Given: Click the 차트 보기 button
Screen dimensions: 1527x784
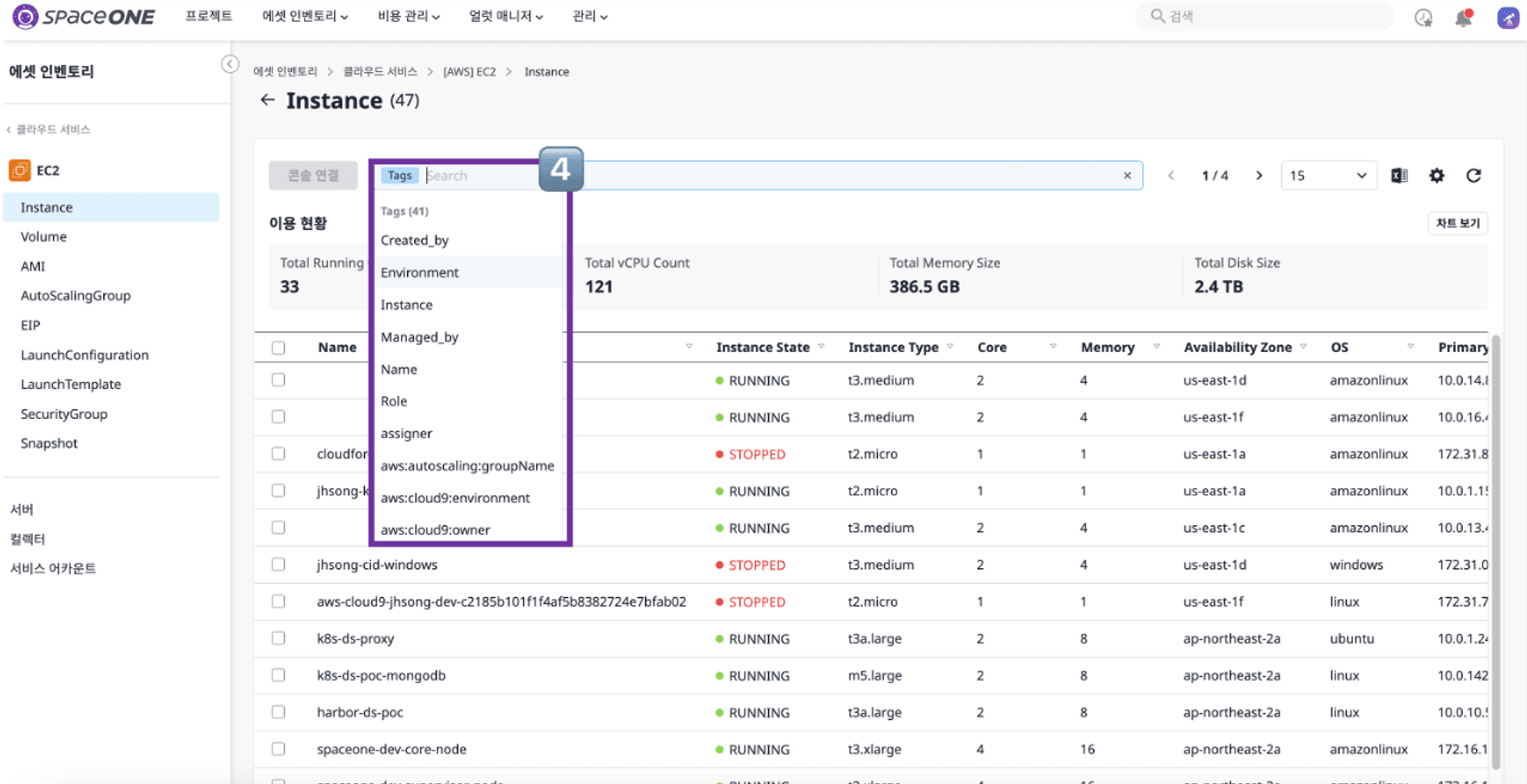Looking at the screenshot, I should tap(1458, 223).
